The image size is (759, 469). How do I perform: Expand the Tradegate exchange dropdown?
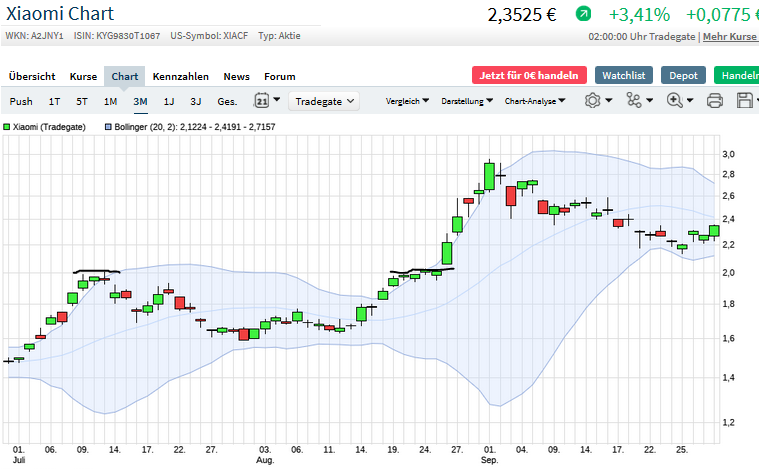pos(324,101)
